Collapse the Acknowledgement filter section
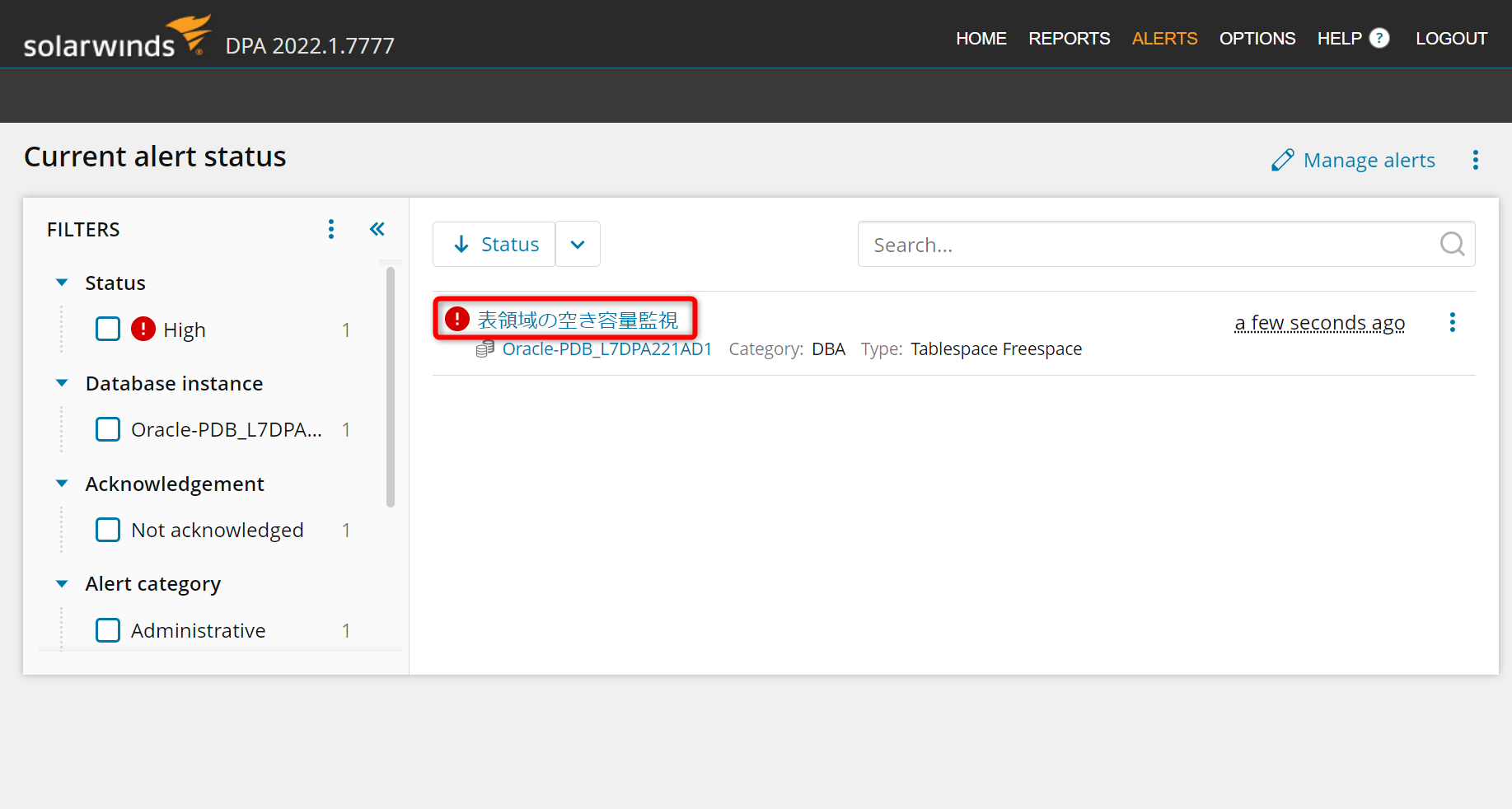Image resolution: width=1512 pixels, height=809 pixels. [x=62, y=484]
